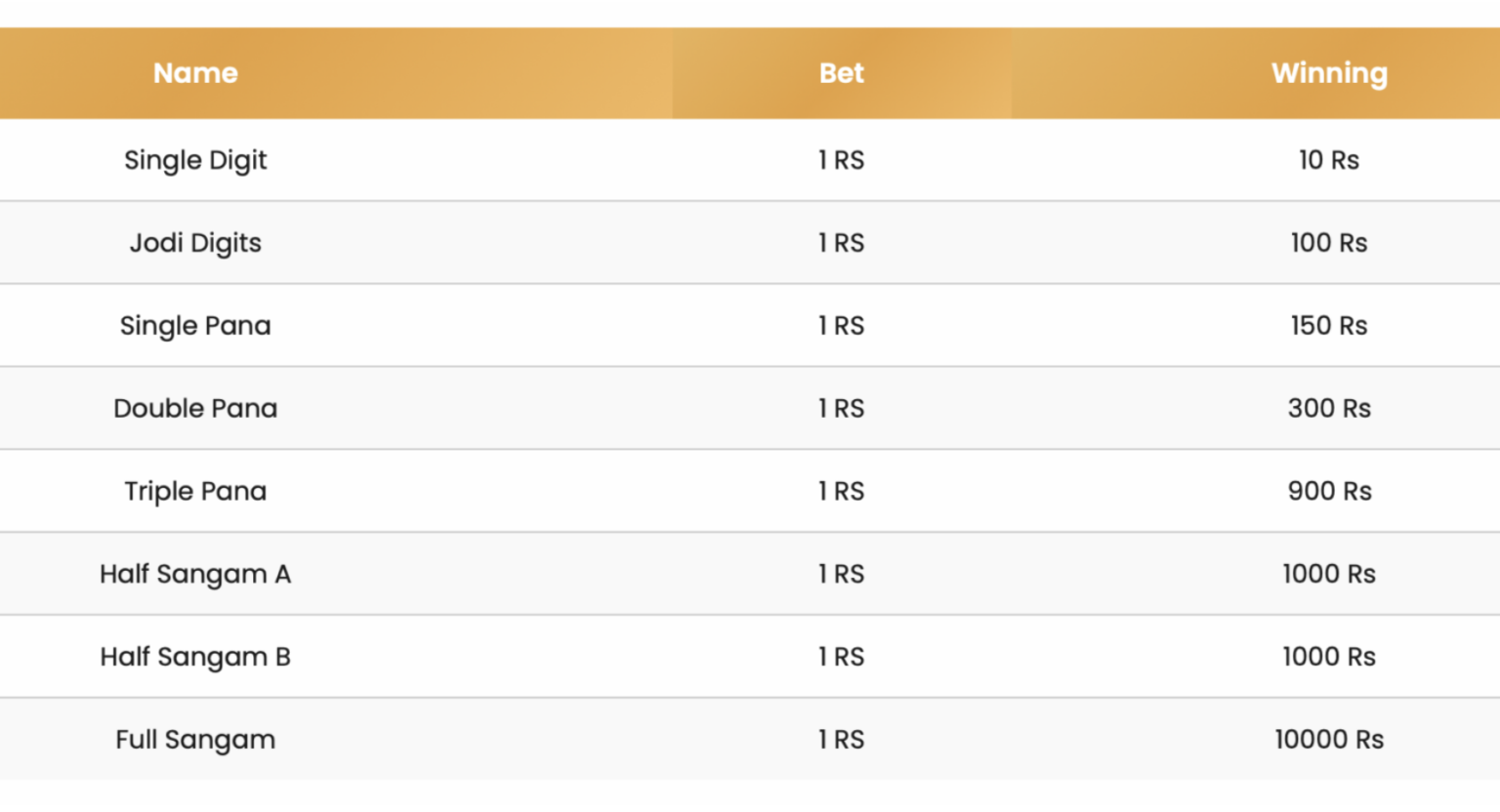Select the Single Digit row name

point(195,160)
